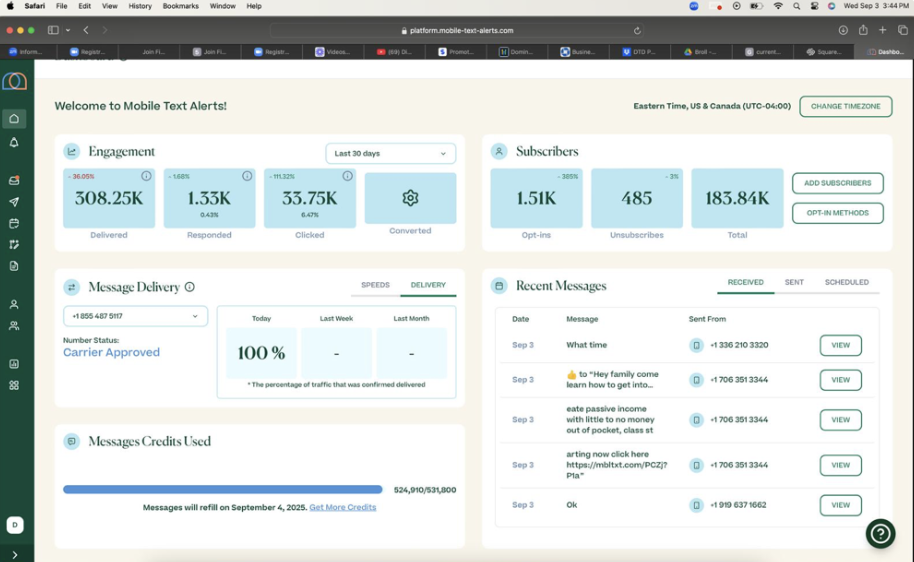Click the Engagement chart icon
Image resolution: width=914 pixels, height=562 pixels.
(x=72, y=152)
